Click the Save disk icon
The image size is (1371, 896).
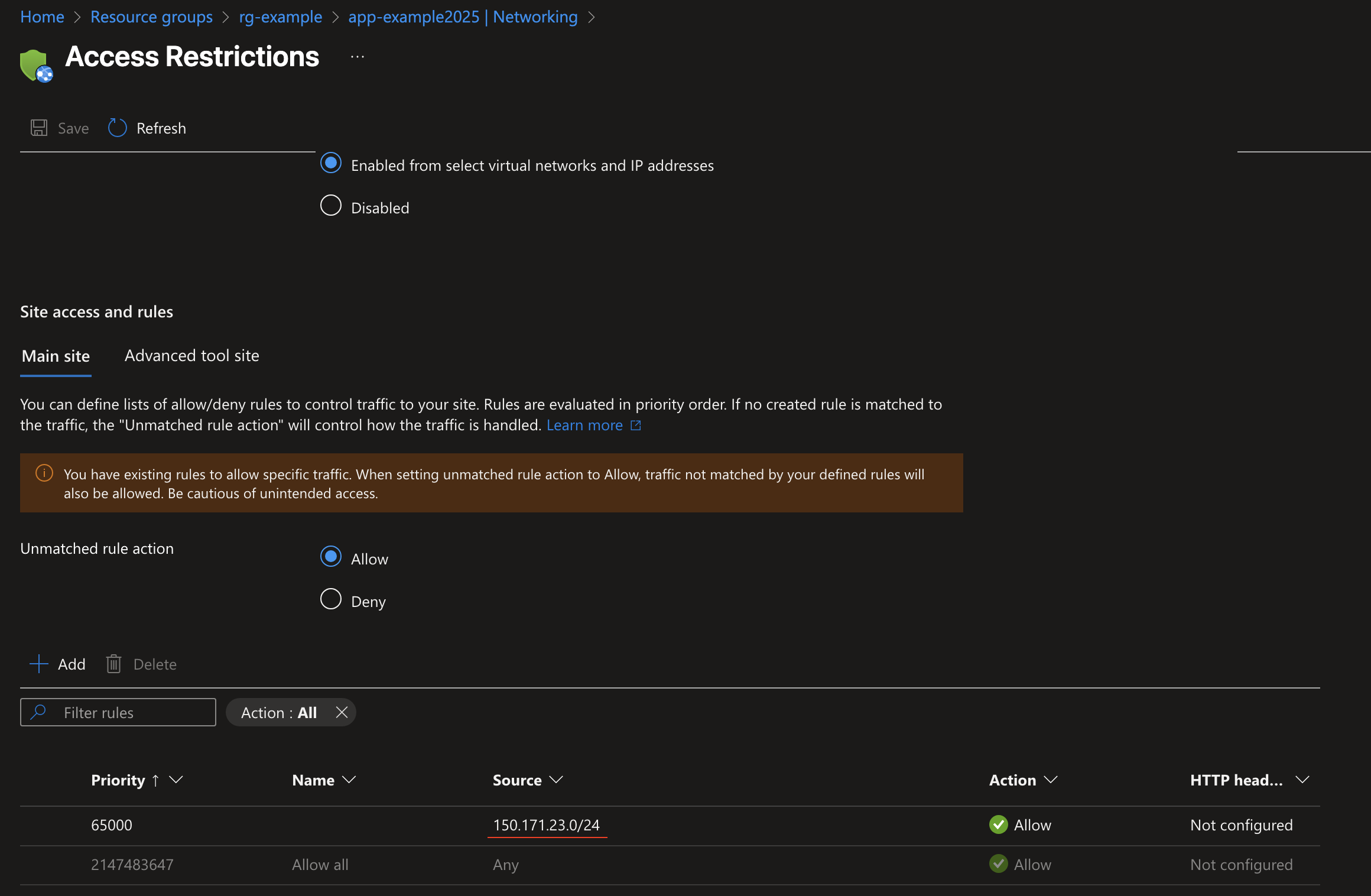coord(39,128)
